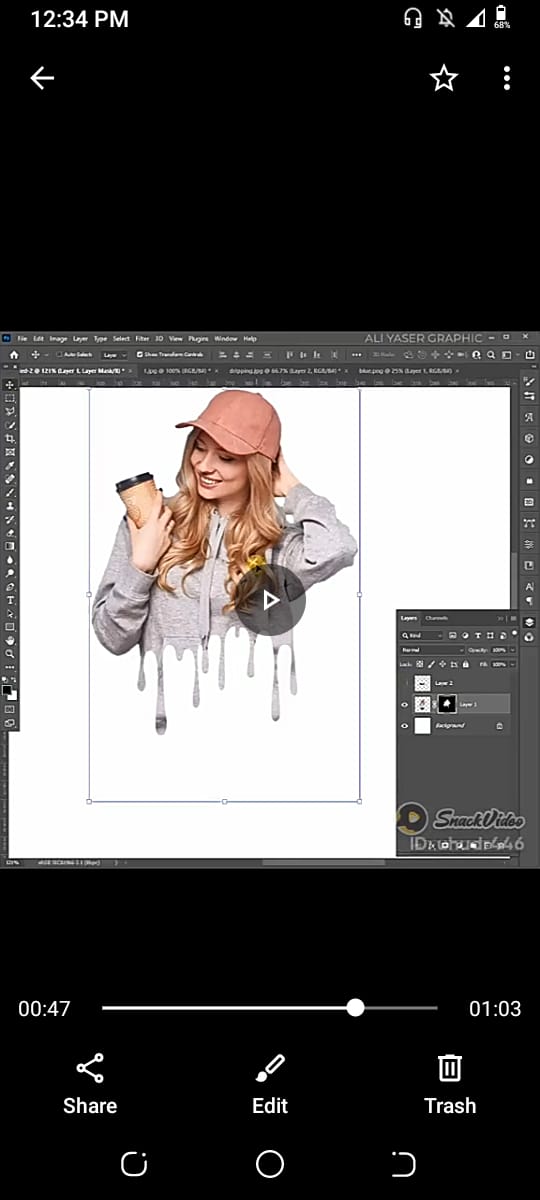
Task: Switch to the Channels tab
Action: pyautogui.click(x=436, y=618)
